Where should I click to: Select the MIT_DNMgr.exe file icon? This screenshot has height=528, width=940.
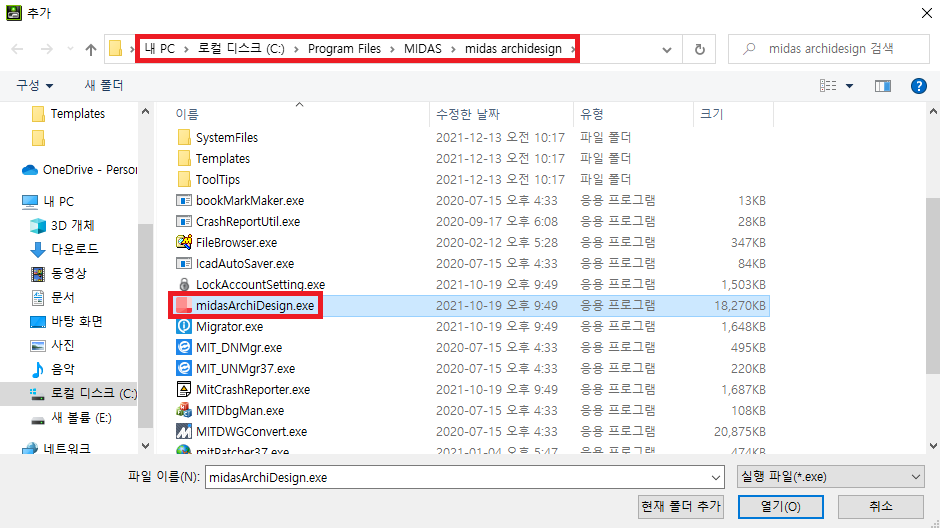tap(183, 347)
